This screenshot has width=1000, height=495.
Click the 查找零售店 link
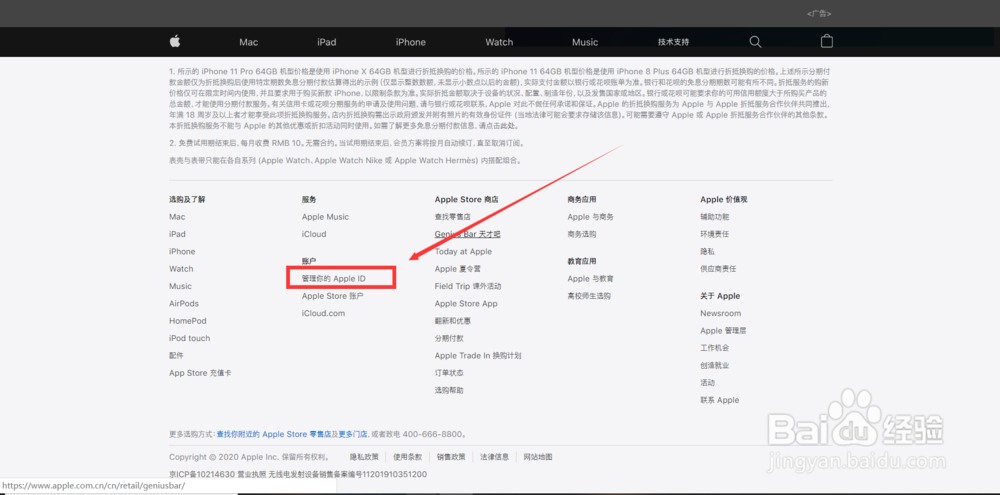pos(453,217)
